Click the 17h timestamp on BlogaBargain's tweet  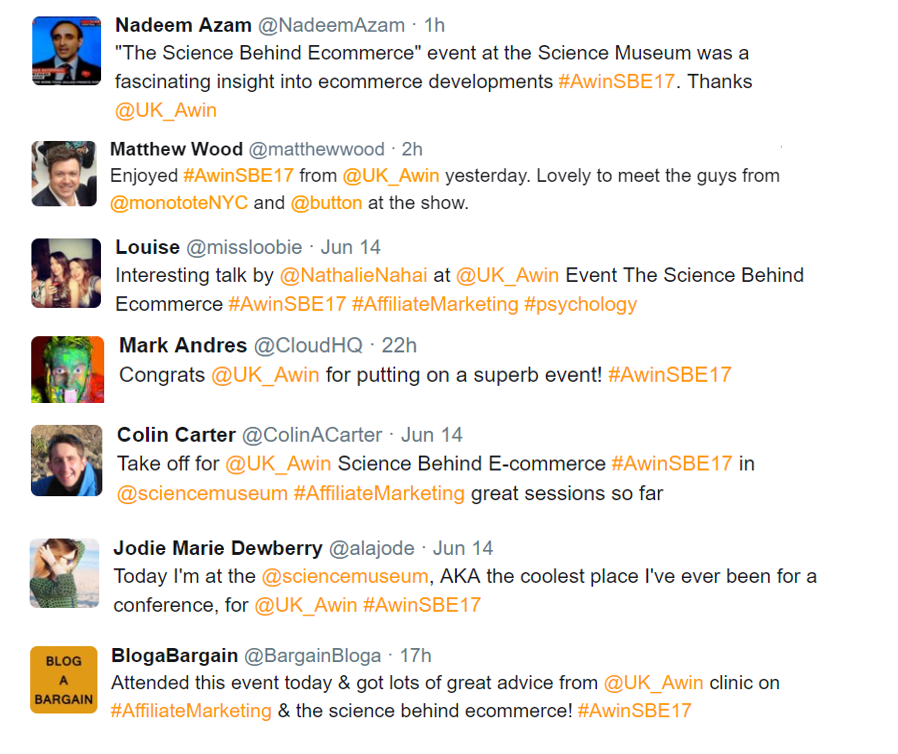click(415, 656)
